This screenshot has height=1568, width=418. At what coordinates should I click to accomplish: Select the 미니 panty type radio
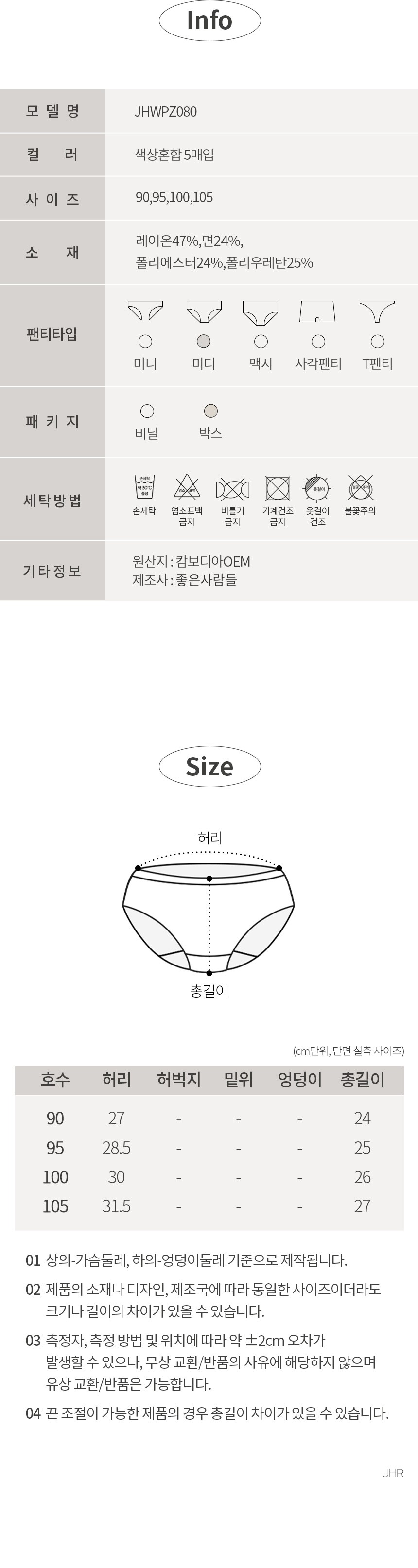(x=145, y=342)
